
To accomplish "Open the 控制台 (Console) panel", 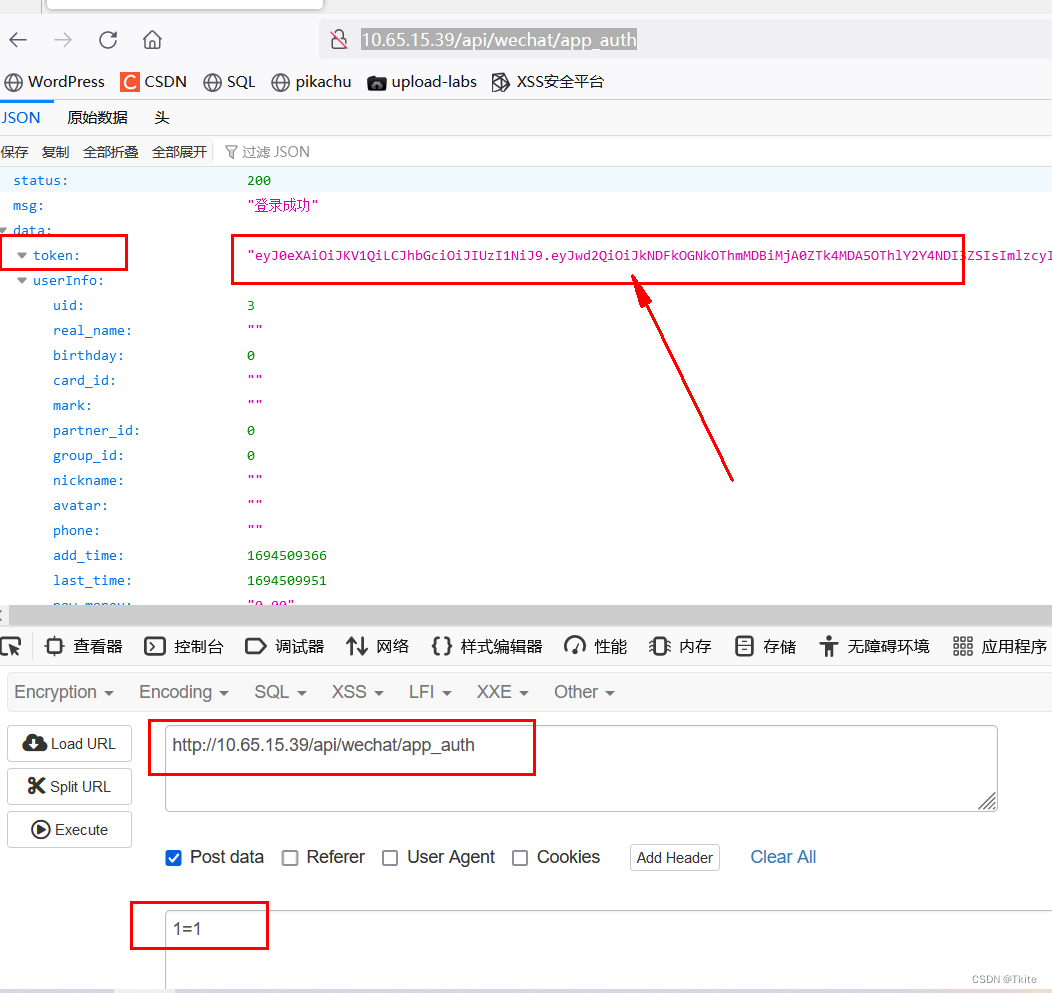I will tap(196, 646).
